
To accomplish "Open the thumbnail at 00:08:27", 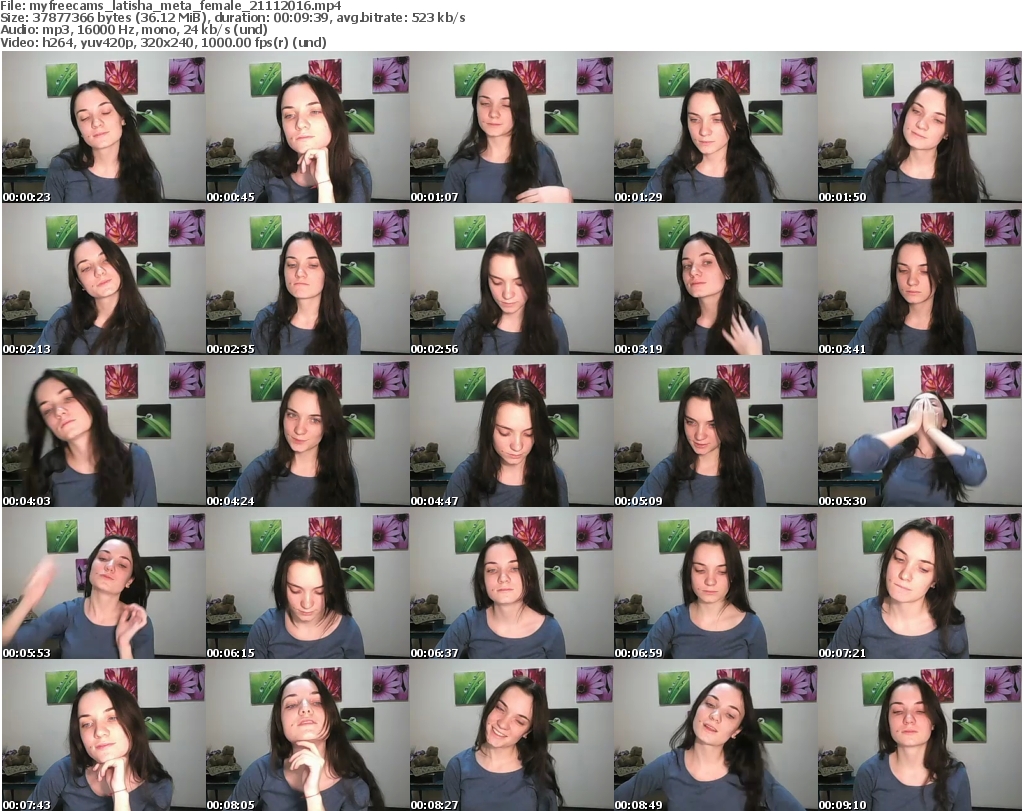I will pos(511,735).
